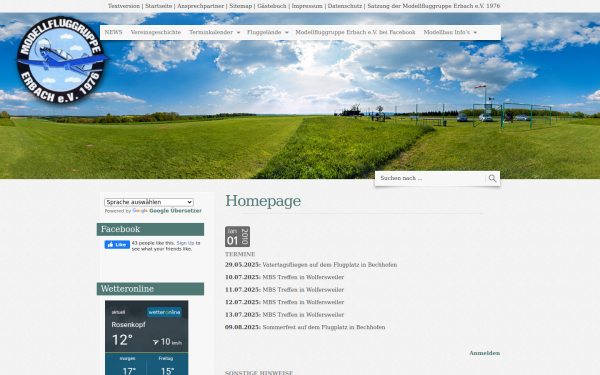Open the Datenschutz link
This screenshot has width=600, height=375.
pos(345,6)
